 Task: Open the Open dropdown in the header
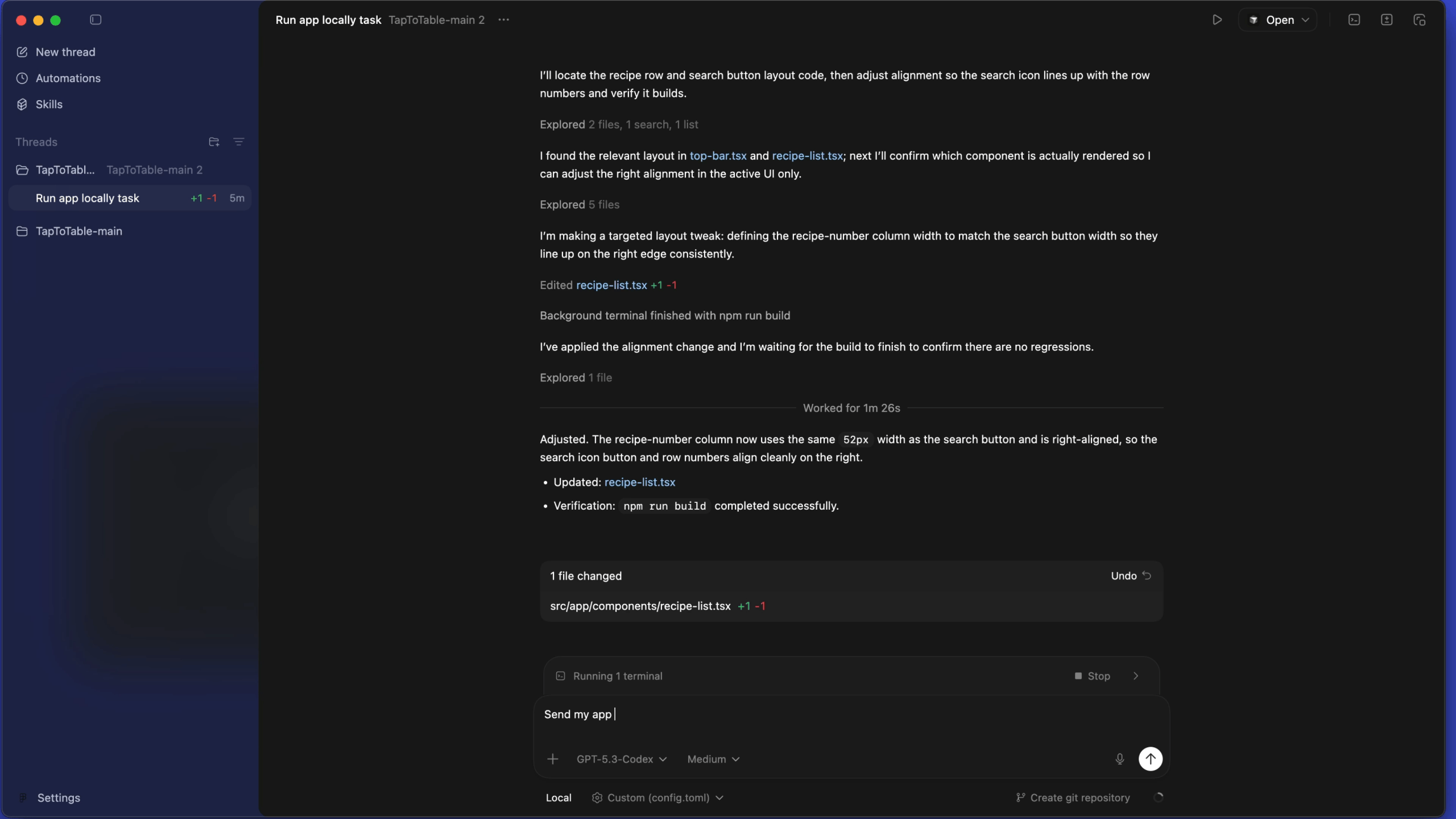tap(1278, 20)
